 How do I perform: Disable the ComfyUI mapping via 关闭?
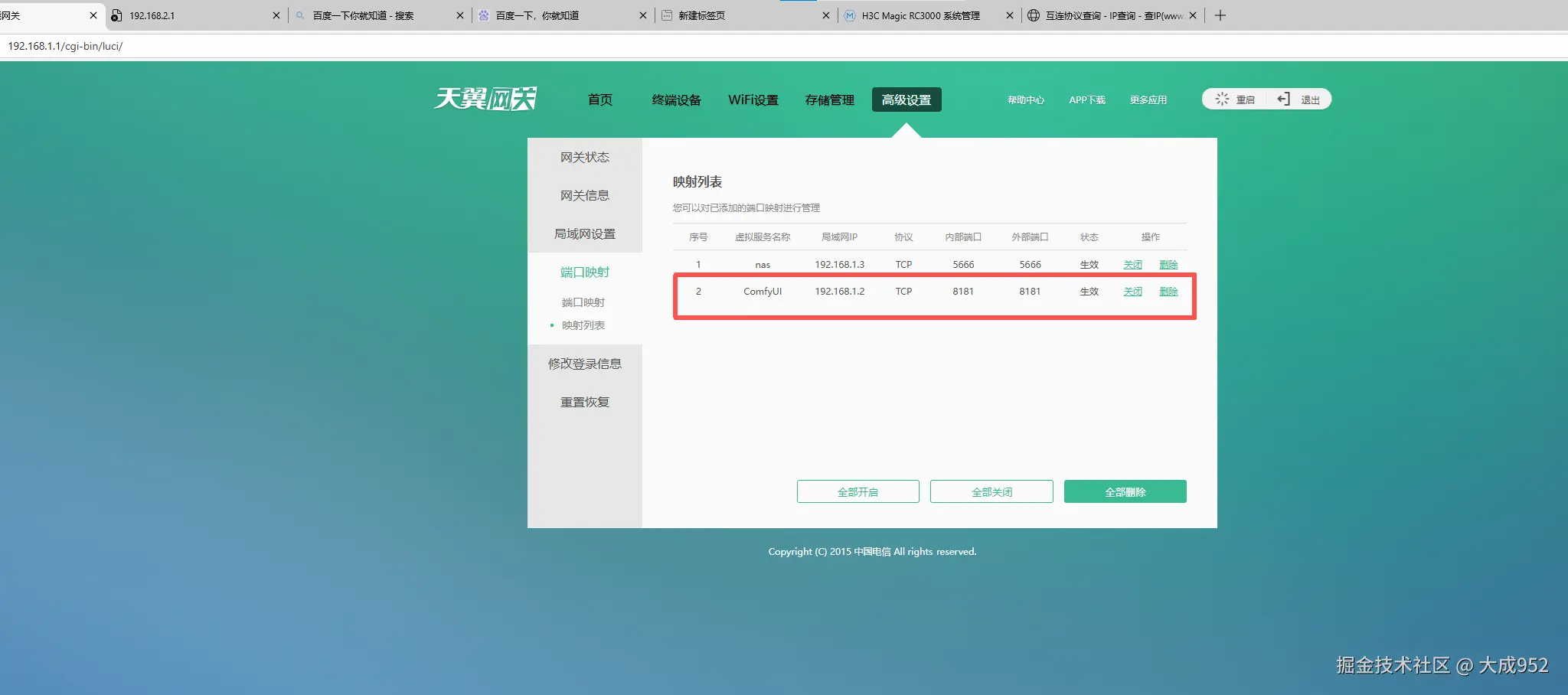(1133, 291)
